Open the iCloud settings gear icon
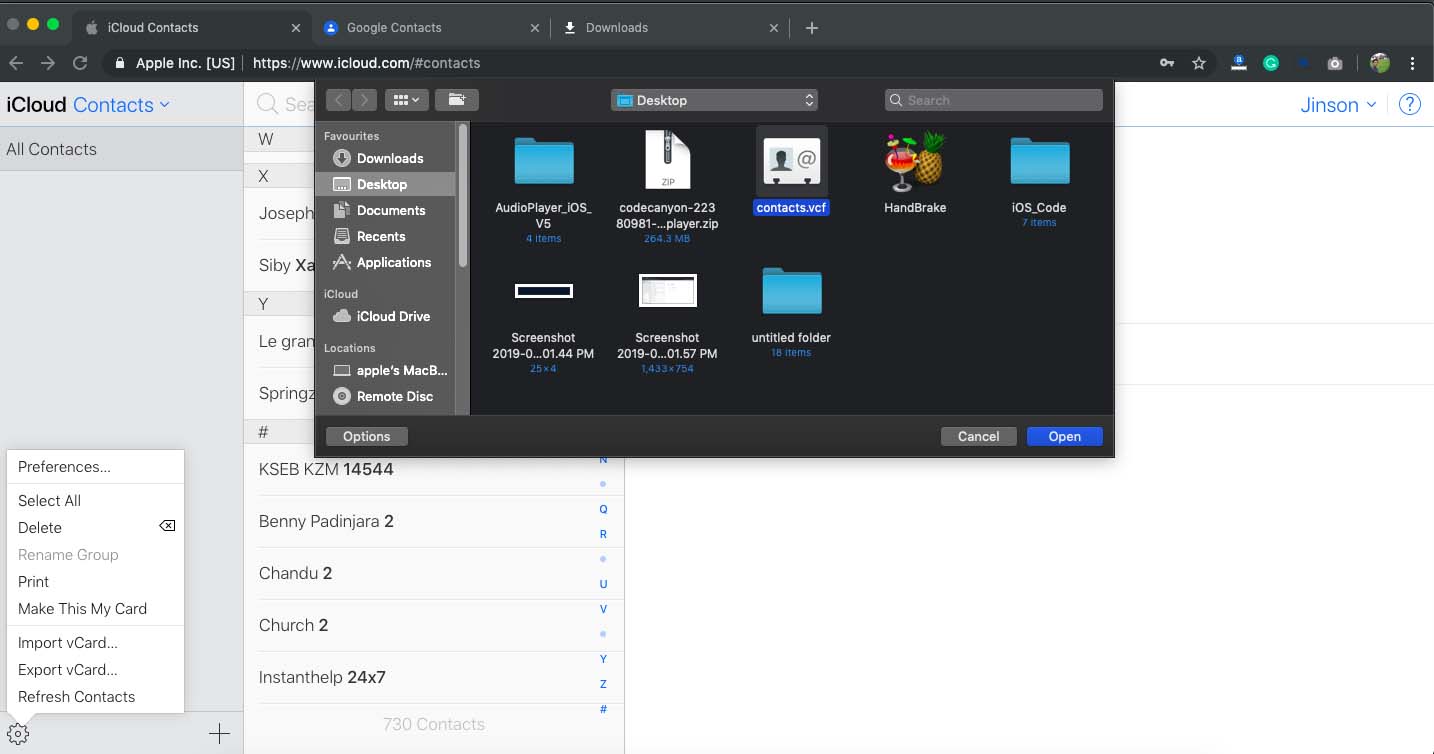Screen dimensions: 1434x754 tap(18, 734)
